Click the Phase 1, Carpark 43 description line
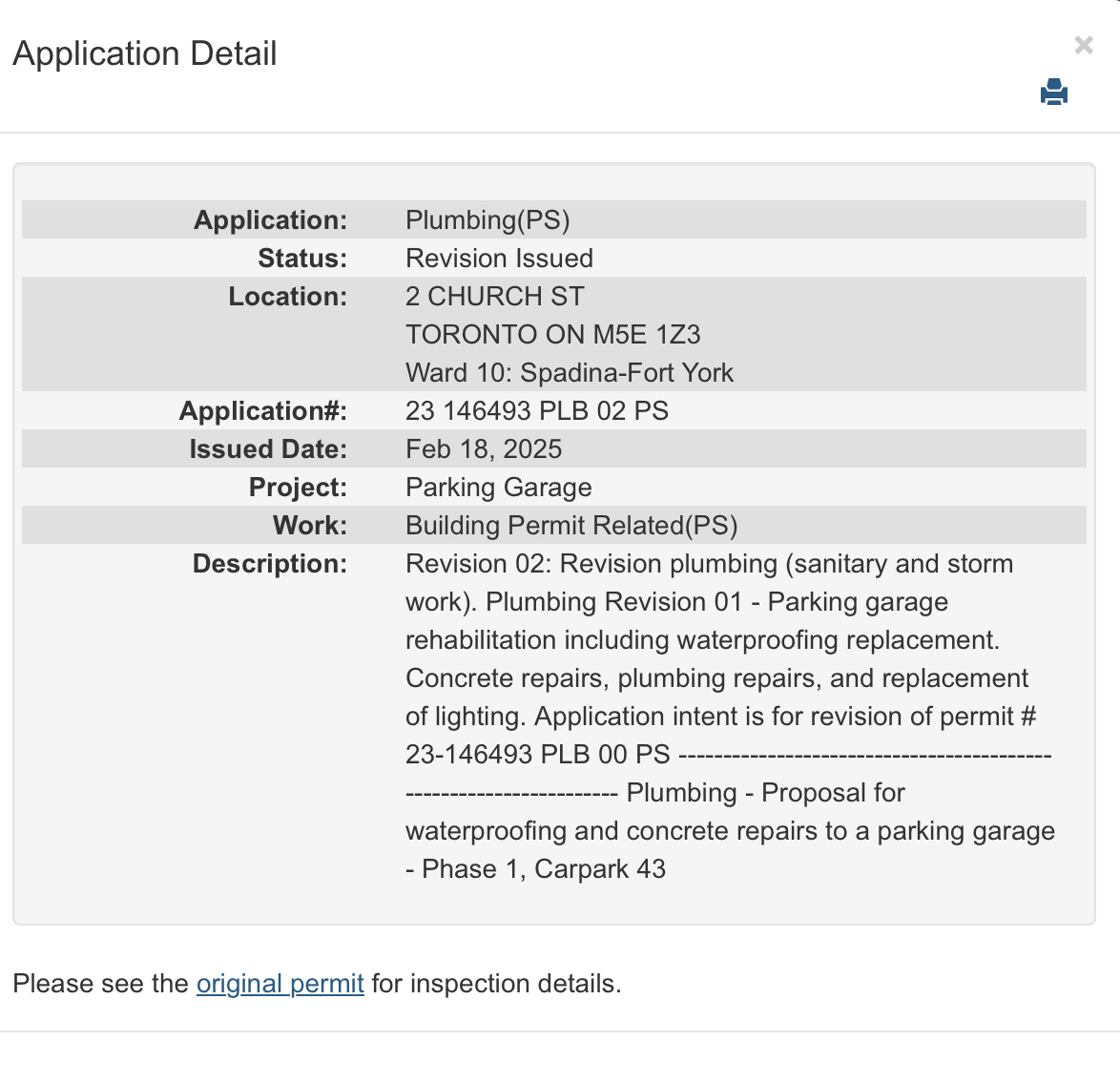This screenshot has width=1120, height=1083. pos(543,869)
